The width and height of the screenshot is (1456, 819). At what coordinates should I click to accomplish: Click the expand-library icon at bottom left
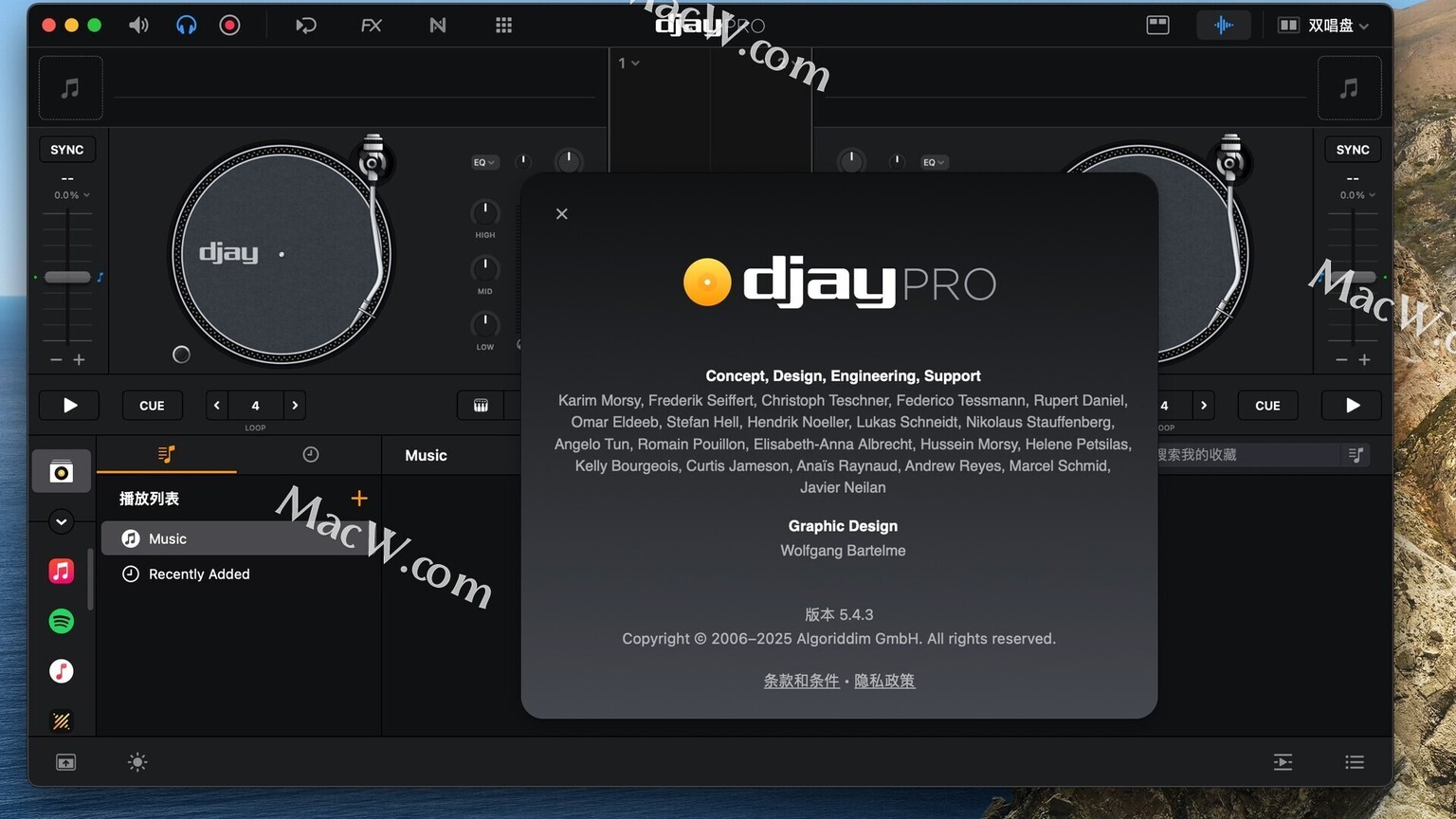65,762
